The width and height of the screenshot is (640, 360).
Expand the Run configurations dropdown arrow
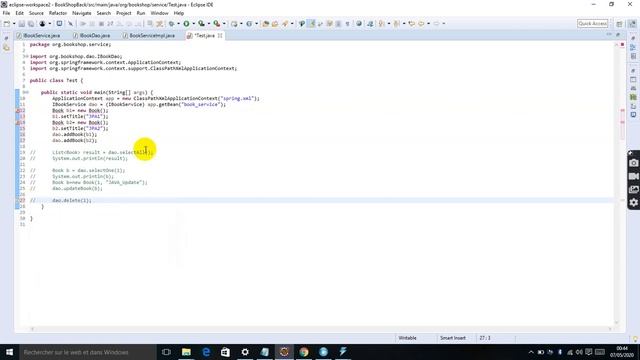[193, 24]
